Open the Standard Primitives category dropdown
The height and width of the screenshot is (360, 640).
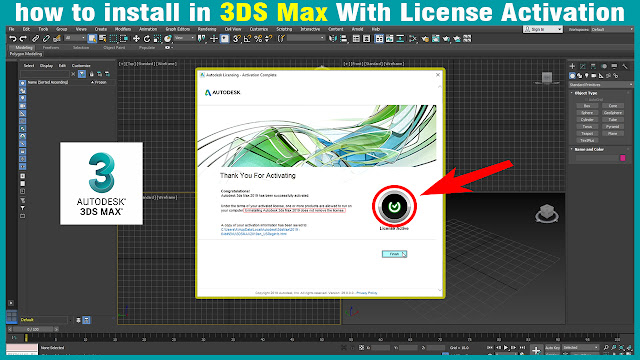click(x=601, y=84)
